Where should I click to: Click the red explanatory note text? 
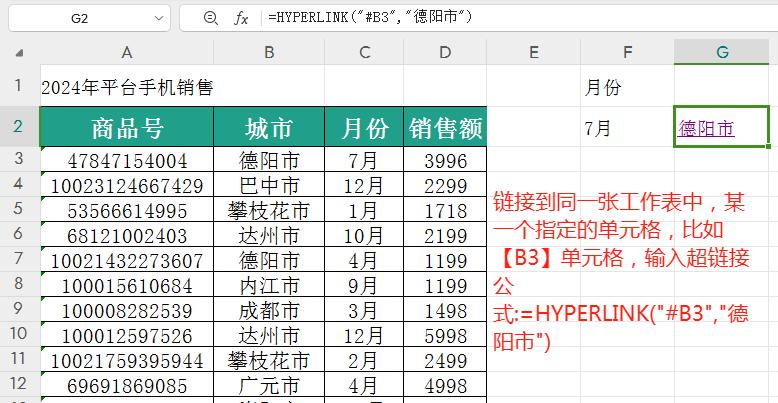tap(621, 272)
